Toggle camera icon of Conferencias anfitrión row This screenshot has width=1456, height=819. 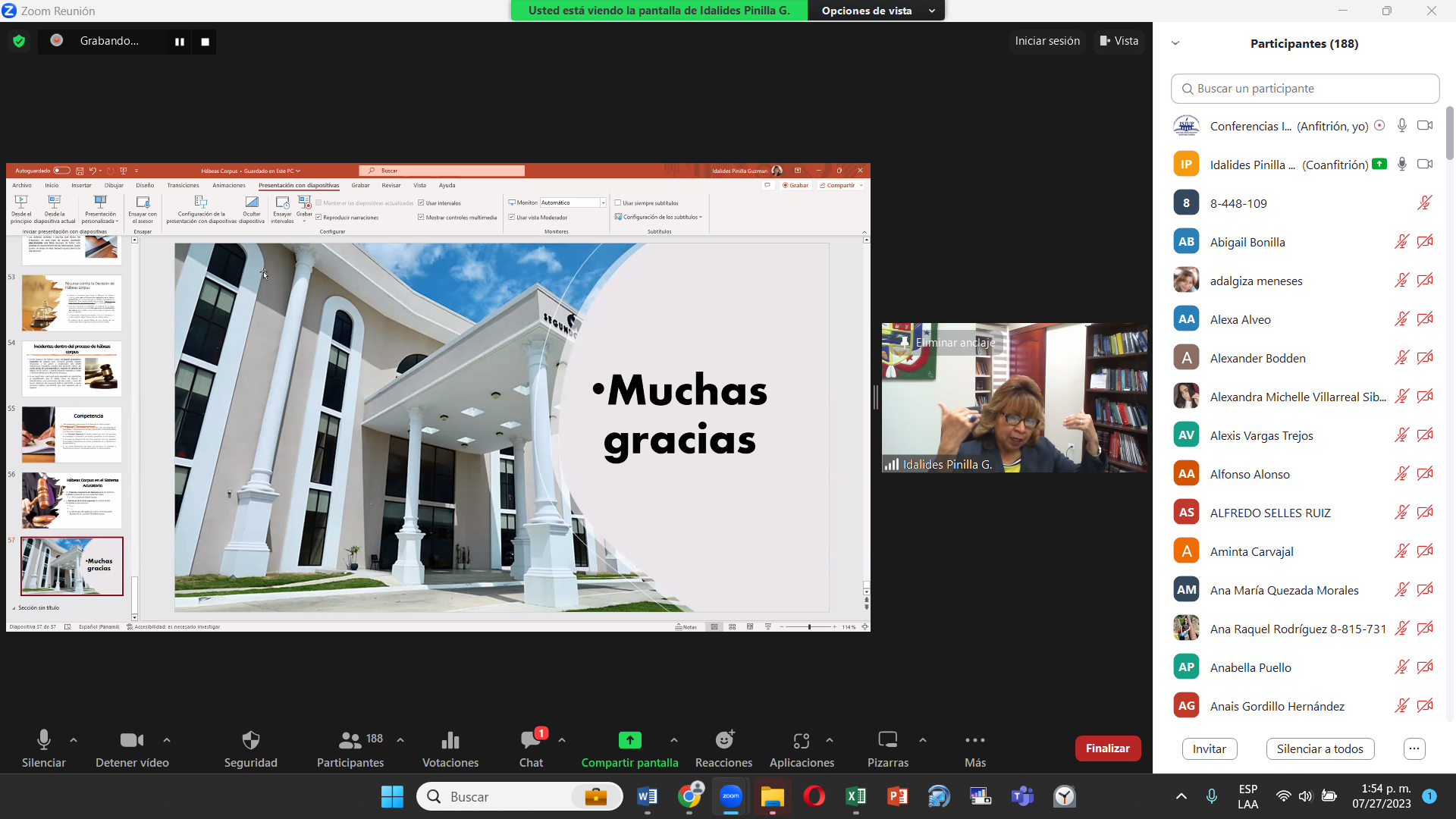[1425, 125]
